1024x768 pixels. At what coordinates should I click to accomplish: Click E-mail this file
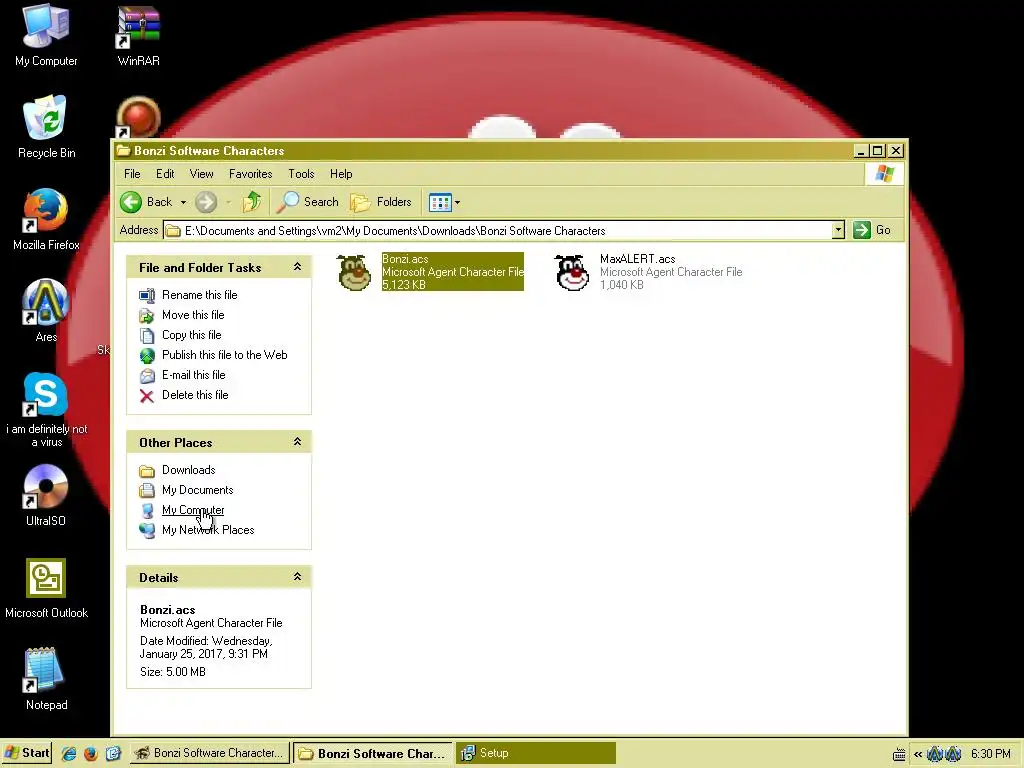tap(193, 375)
